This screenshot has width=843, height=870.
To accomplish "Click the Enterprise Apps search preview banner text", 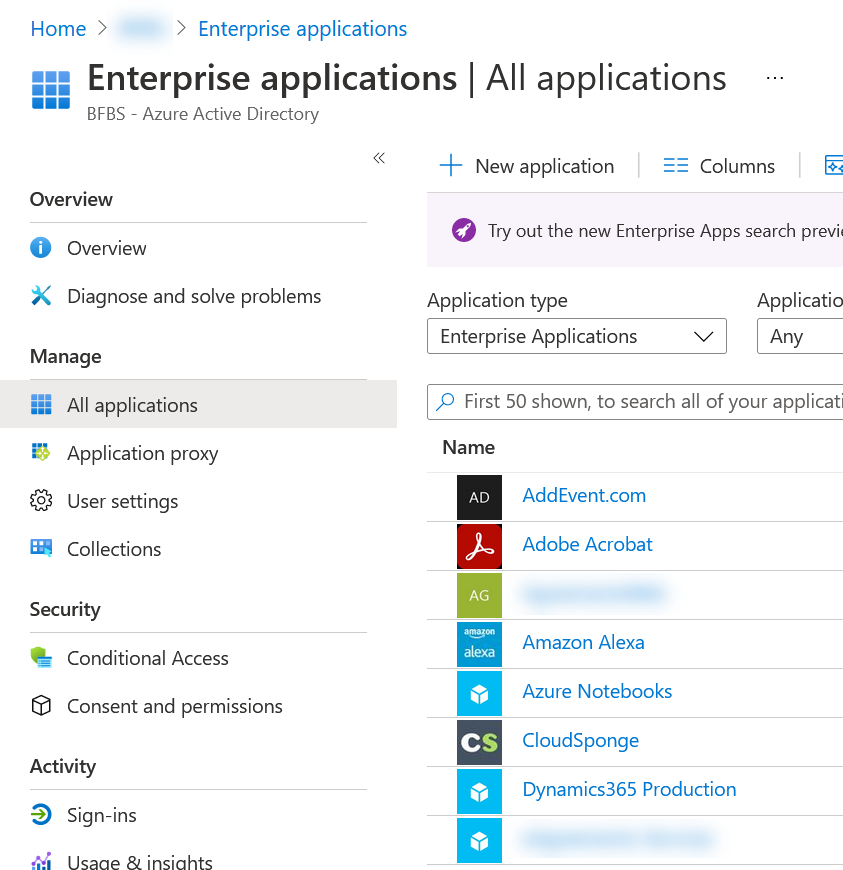I will pyautogui.click(x=665, y=231).
